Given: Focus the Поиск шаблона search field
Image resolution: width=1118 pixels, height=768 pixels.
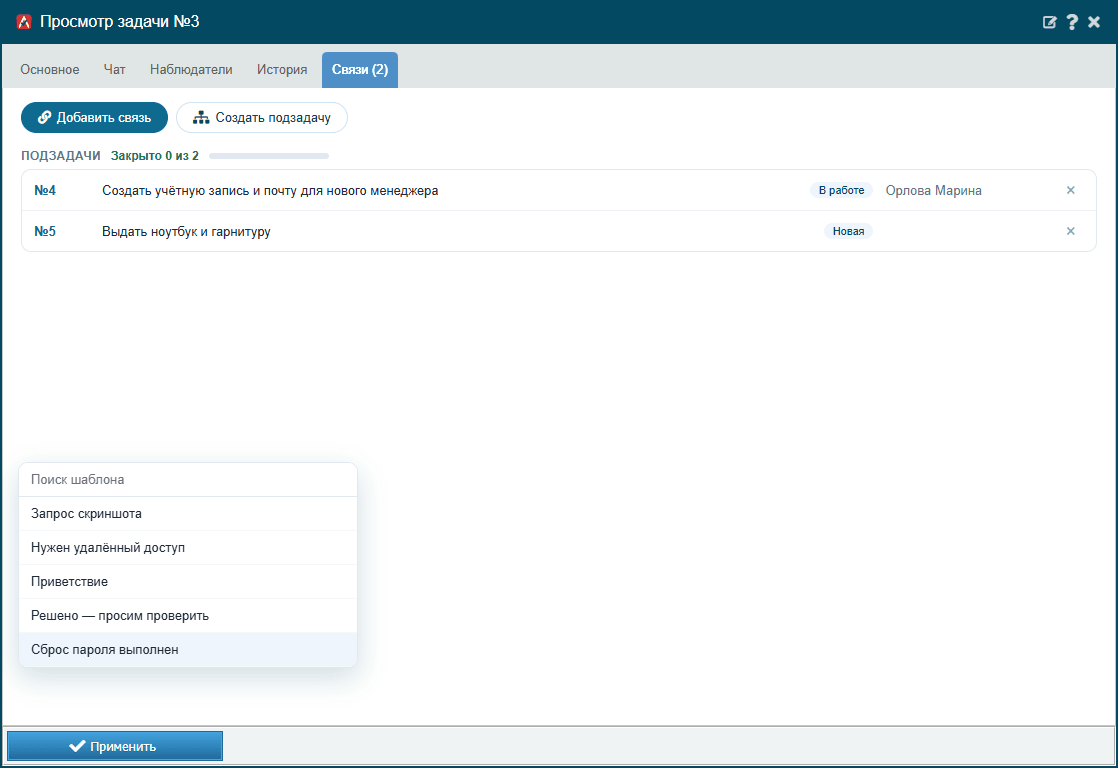Looking at the screenshot, I should tap(188, 480).
